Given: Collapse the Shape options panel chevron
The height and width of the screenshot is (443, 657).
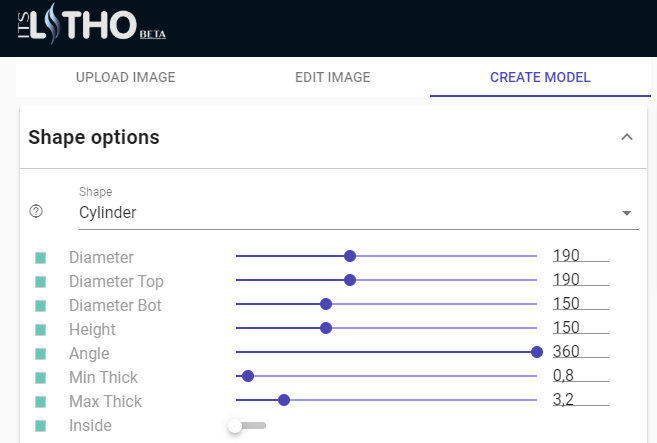Looking at the screenshot, I should pos(627,137).
